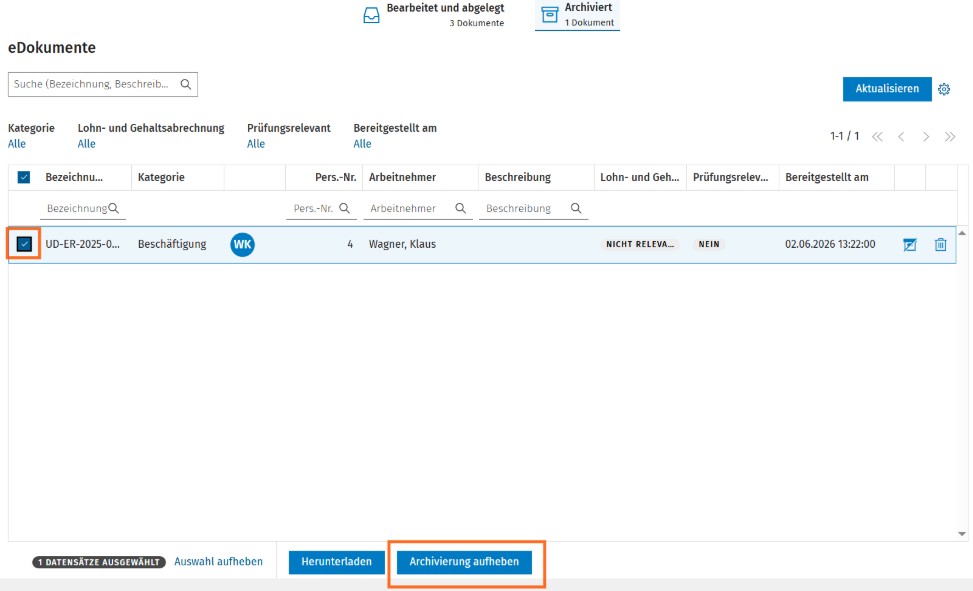Click the Archivierung aufheben button
This screenshot has width=973, height=591.
pyautogui.click(x=464, y=562)
